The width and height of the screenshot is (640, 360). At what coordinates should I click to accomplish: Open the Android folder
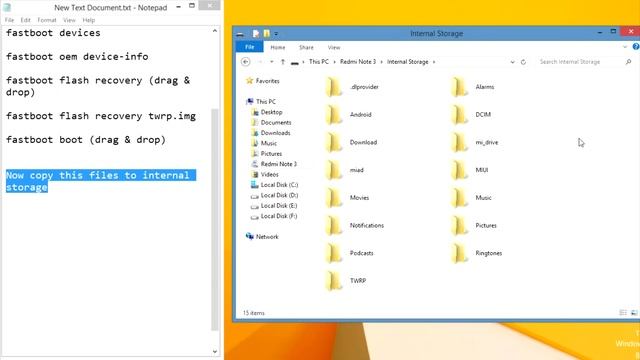349,115
